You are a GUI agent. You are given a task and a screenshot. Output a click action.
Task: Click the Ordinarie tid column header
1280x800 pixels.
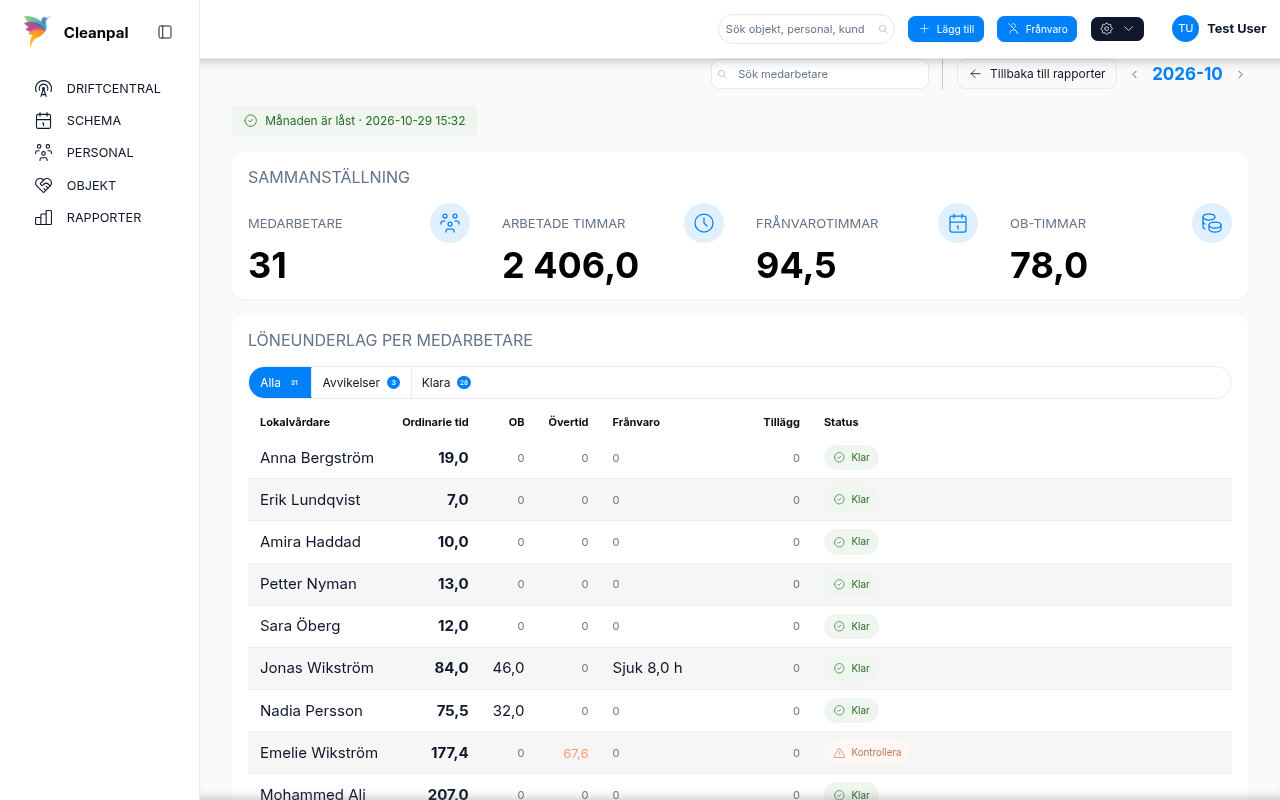[x=435, y=422]
